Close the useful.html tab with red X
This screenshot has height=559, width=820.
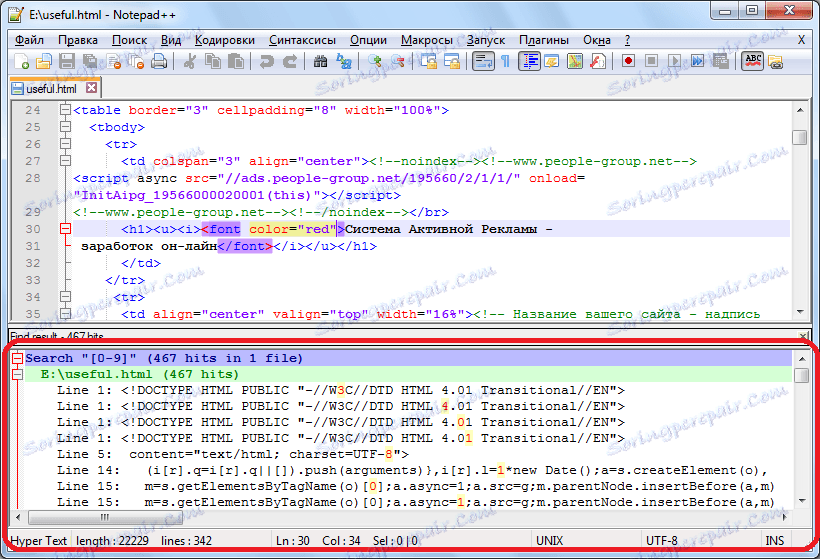pyautogui.click(x=91, y=89)
